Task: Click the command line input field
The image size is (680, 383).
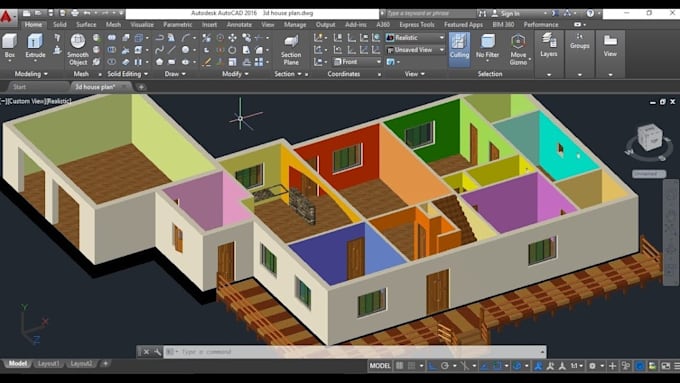Action: (x=360, y=352)
